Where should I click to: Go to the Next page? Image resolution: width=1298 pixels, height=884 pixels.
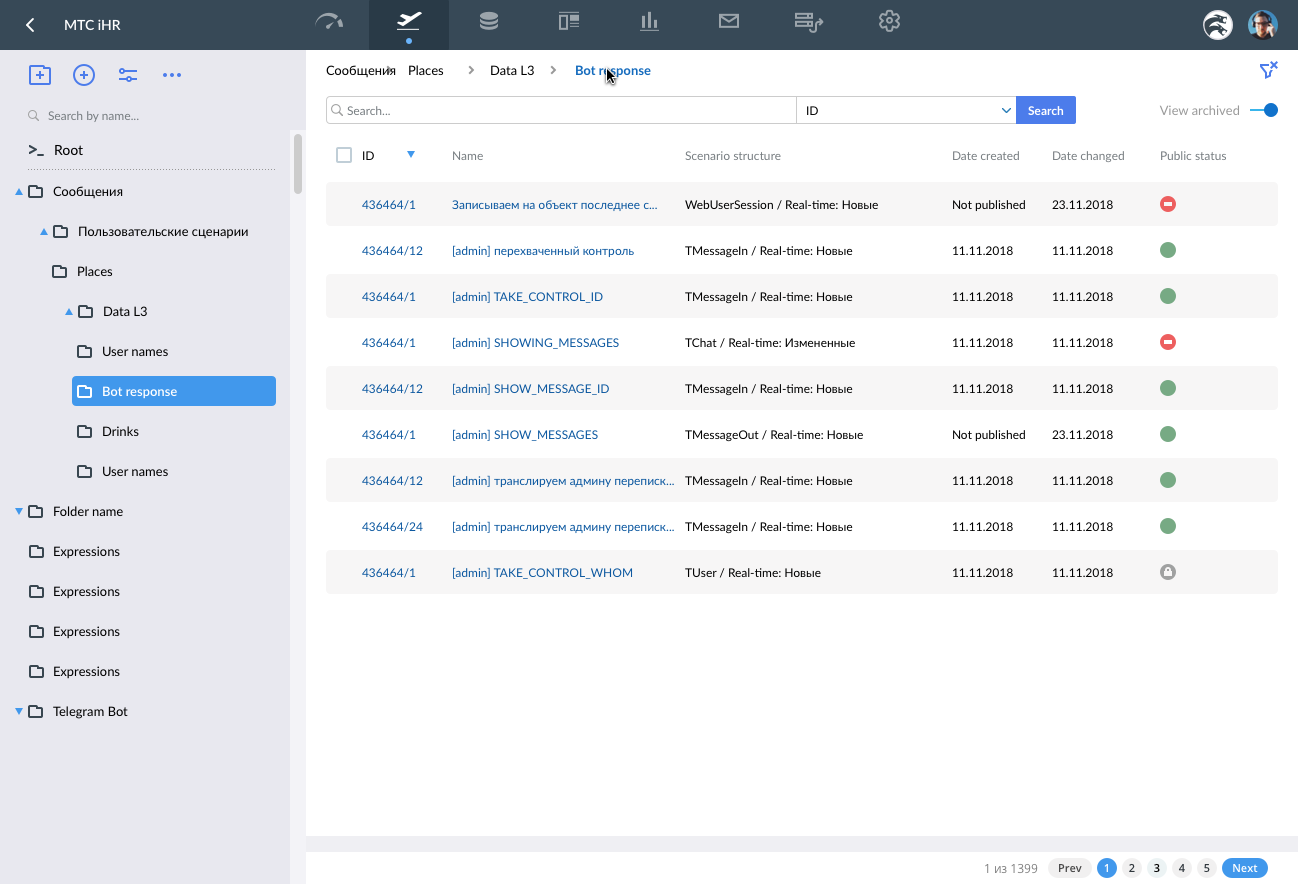click(x=1245, y=868)
